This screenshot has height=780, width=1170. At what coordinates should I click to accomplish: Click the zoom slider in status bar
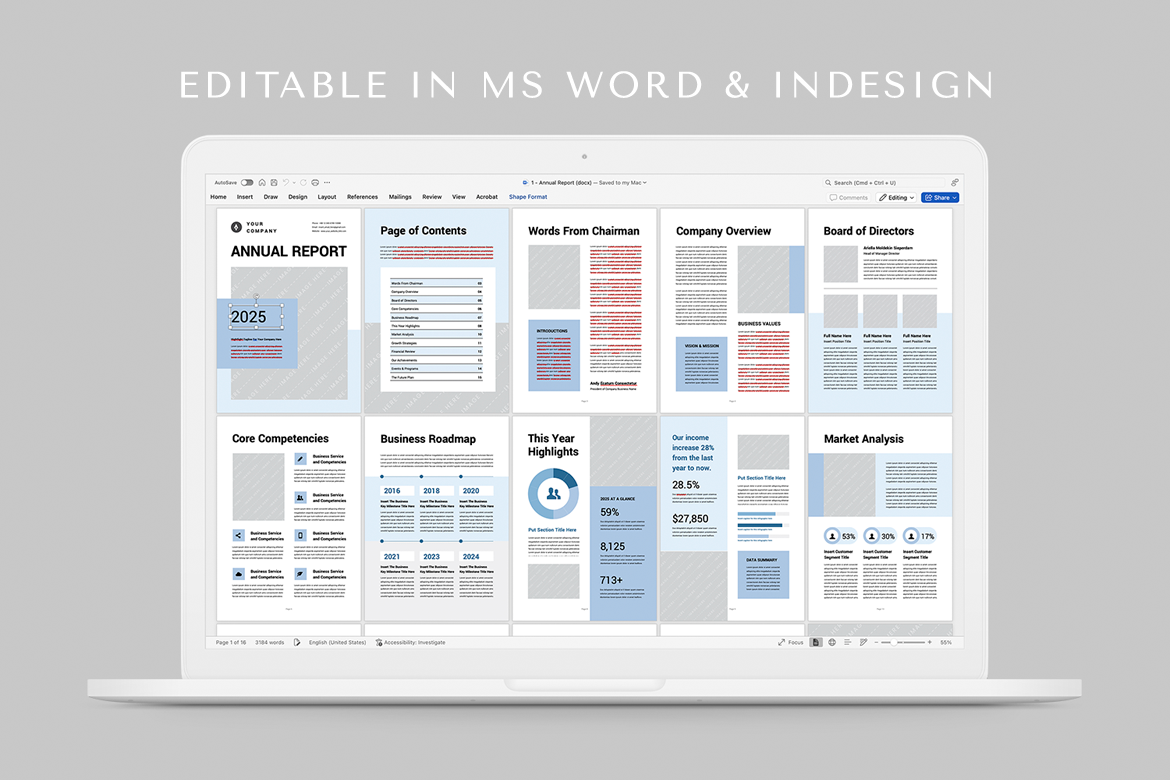896,642
